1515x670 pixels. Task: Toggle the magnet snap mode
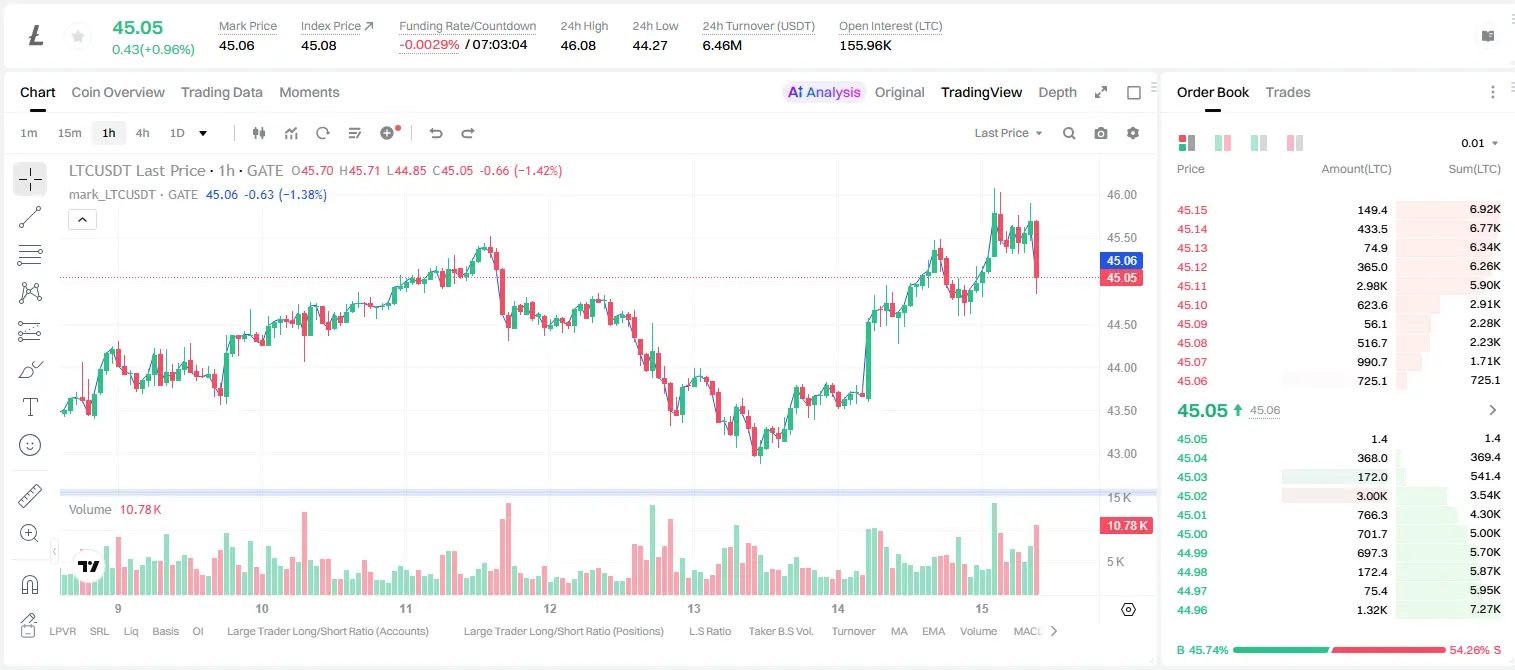coord(30,585)
